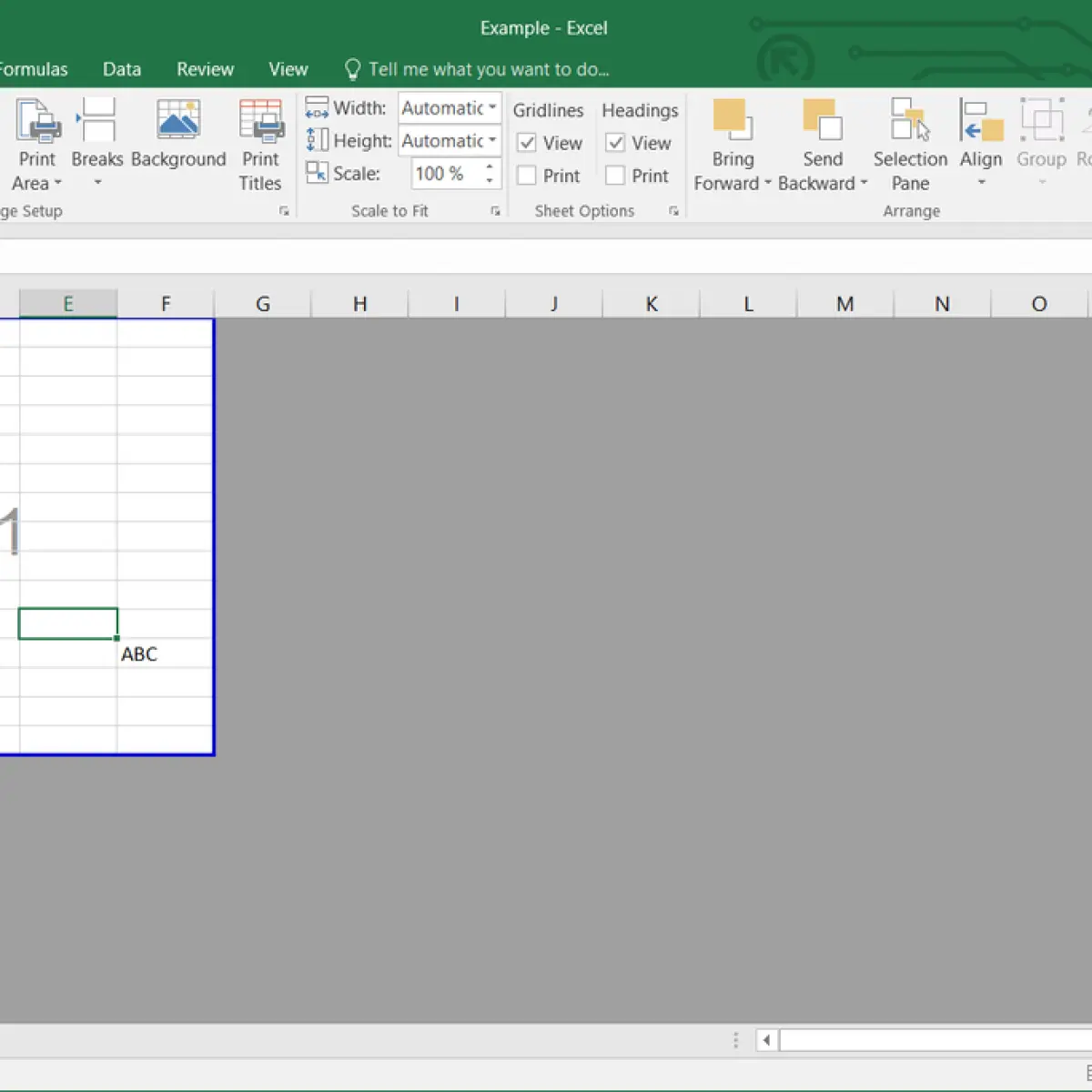
Task: Select column F header
Action: point(166,304)
